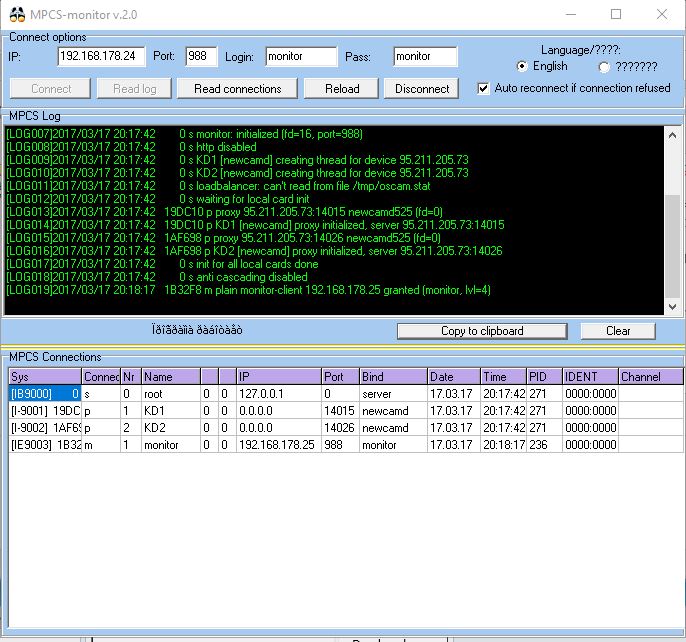Select the ??????? language radio button
The image size is (686, 642).
tap(604, 67)
